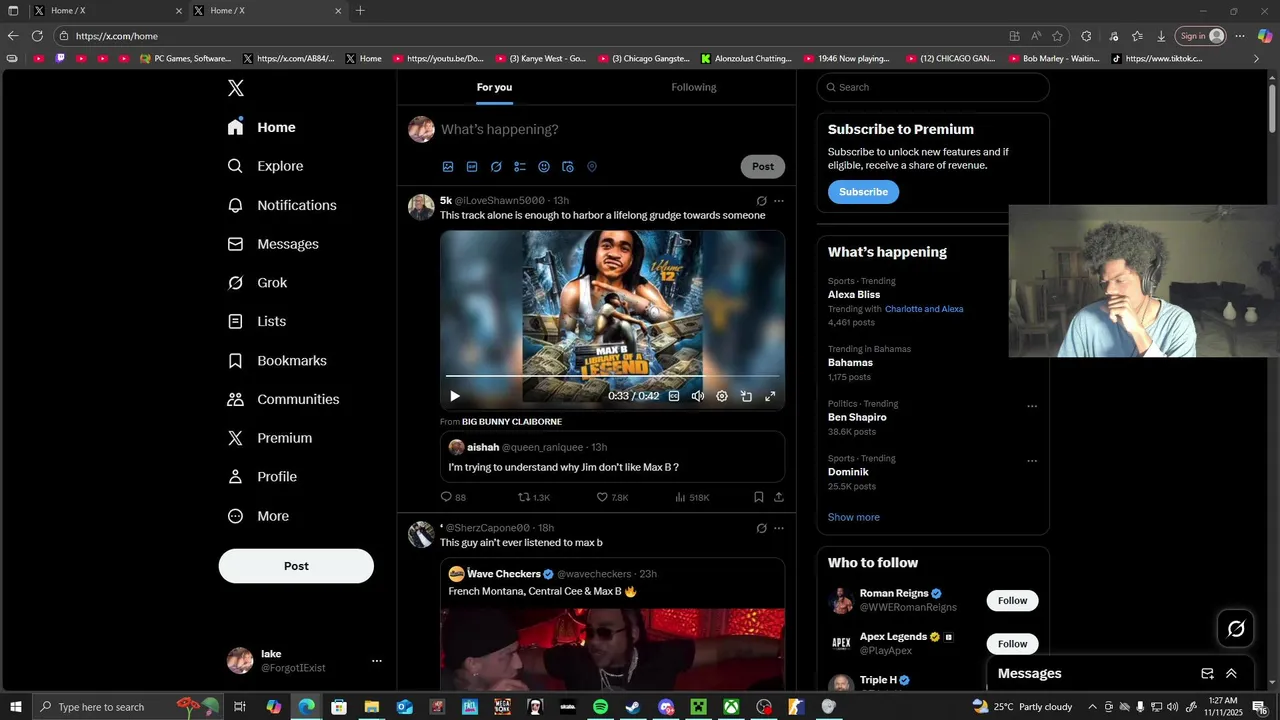The image size is (1280, 720).
Task: Open options for the Dominik trend
Action: (1032, 462)
